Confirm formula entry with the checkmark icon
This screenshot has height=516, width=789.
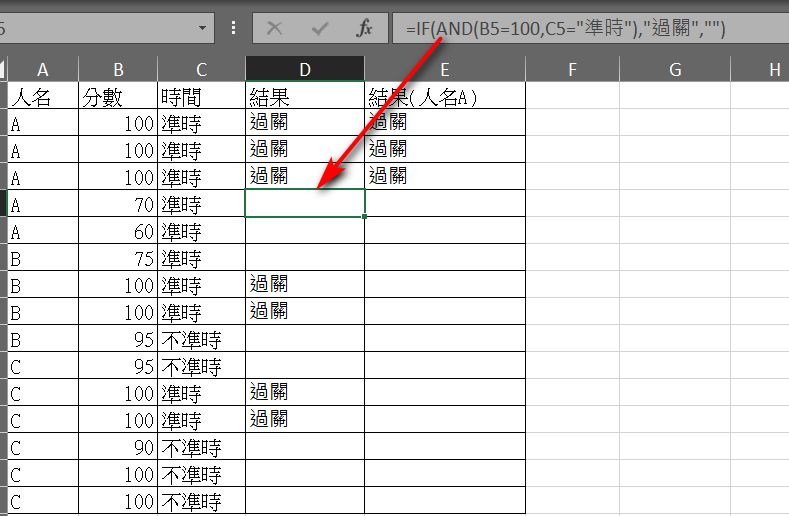click(320, 29)
